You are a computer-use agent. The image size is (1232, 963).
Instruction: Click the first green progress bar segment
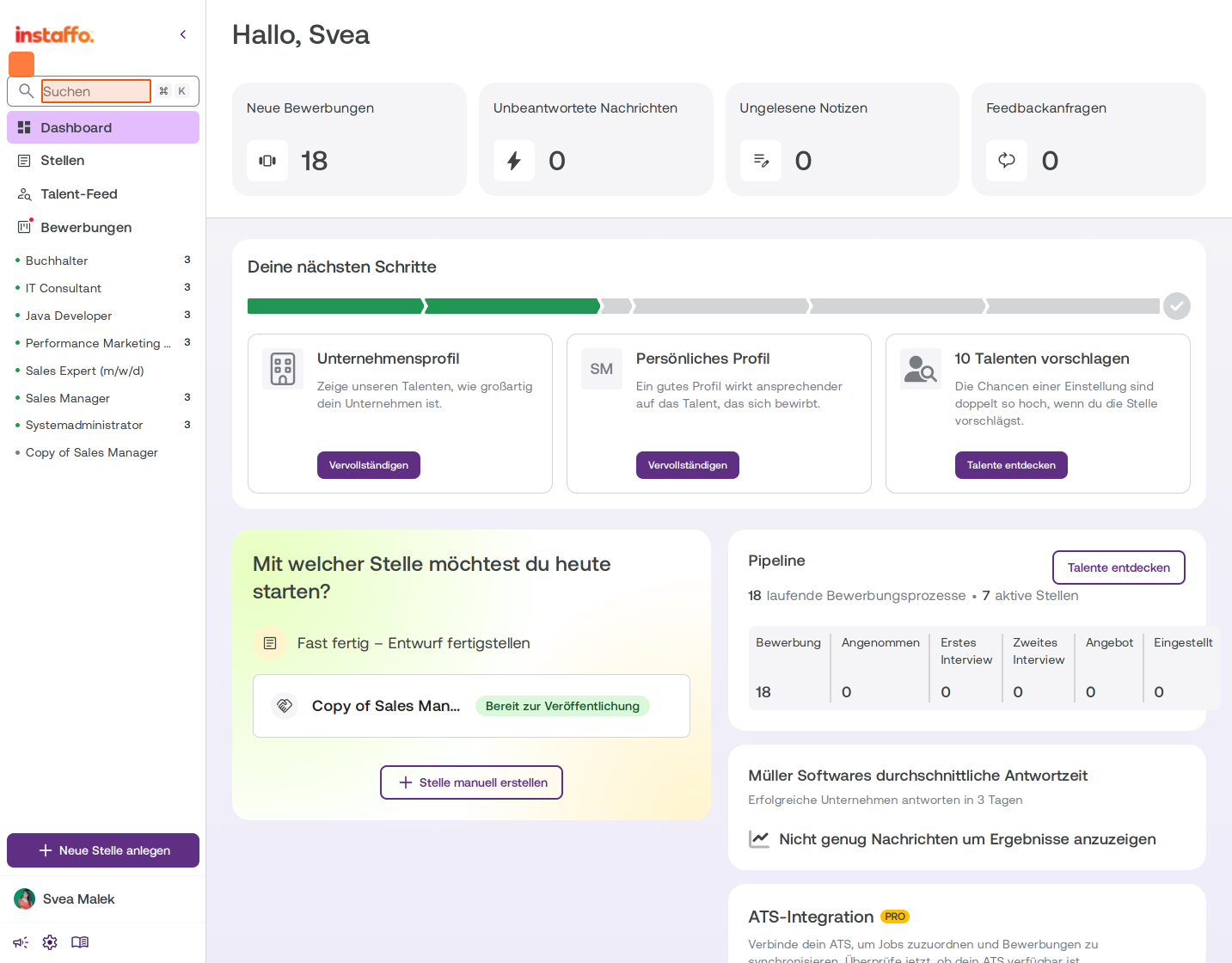click(x=336, y=306)
